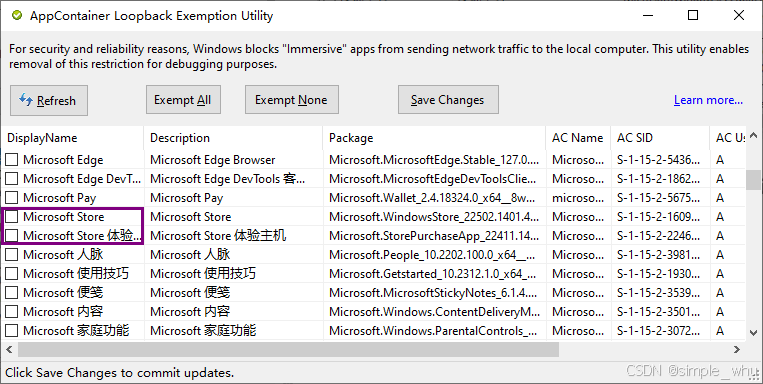Enable loopback for Microsoft Pay
763x384 pixels.
point(12,198)
